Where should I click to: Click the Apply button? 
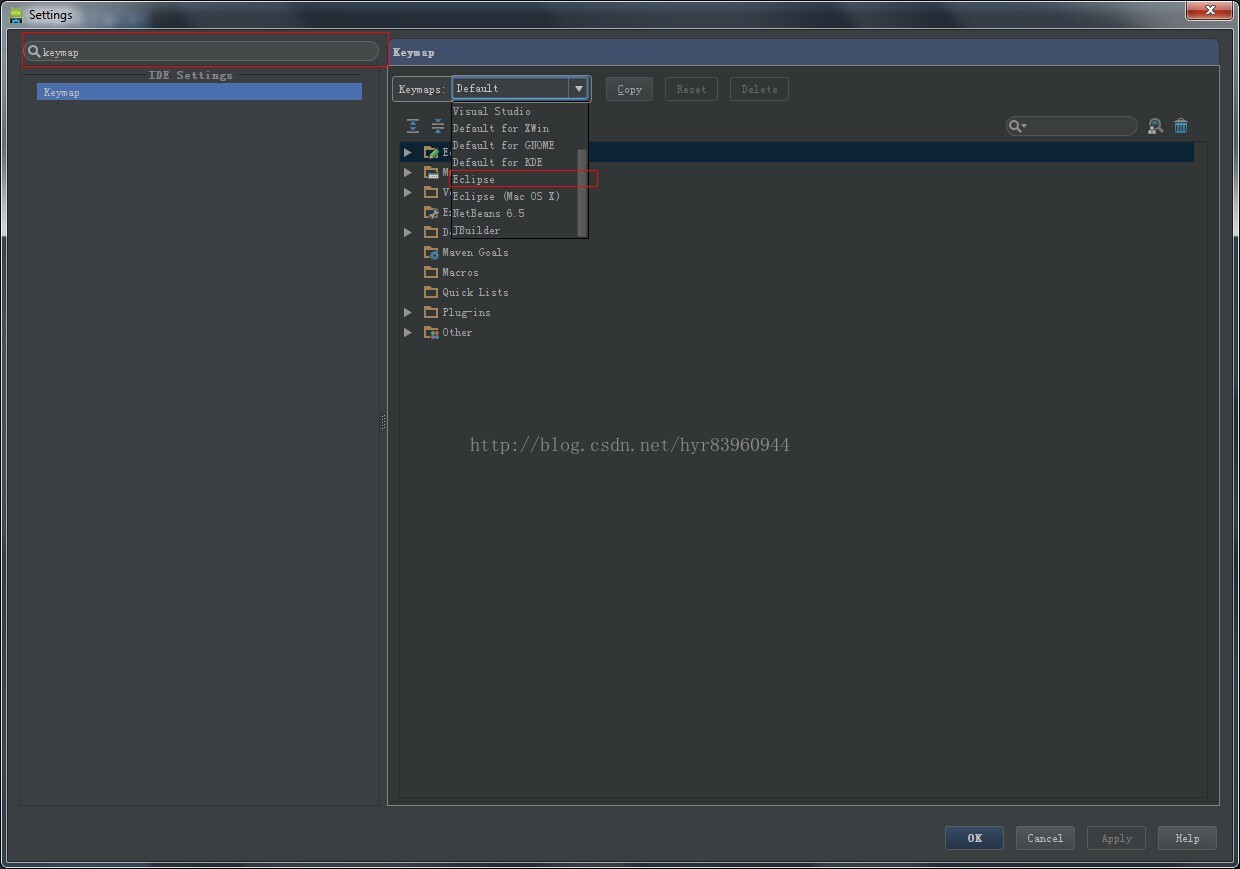[1116, 838]
